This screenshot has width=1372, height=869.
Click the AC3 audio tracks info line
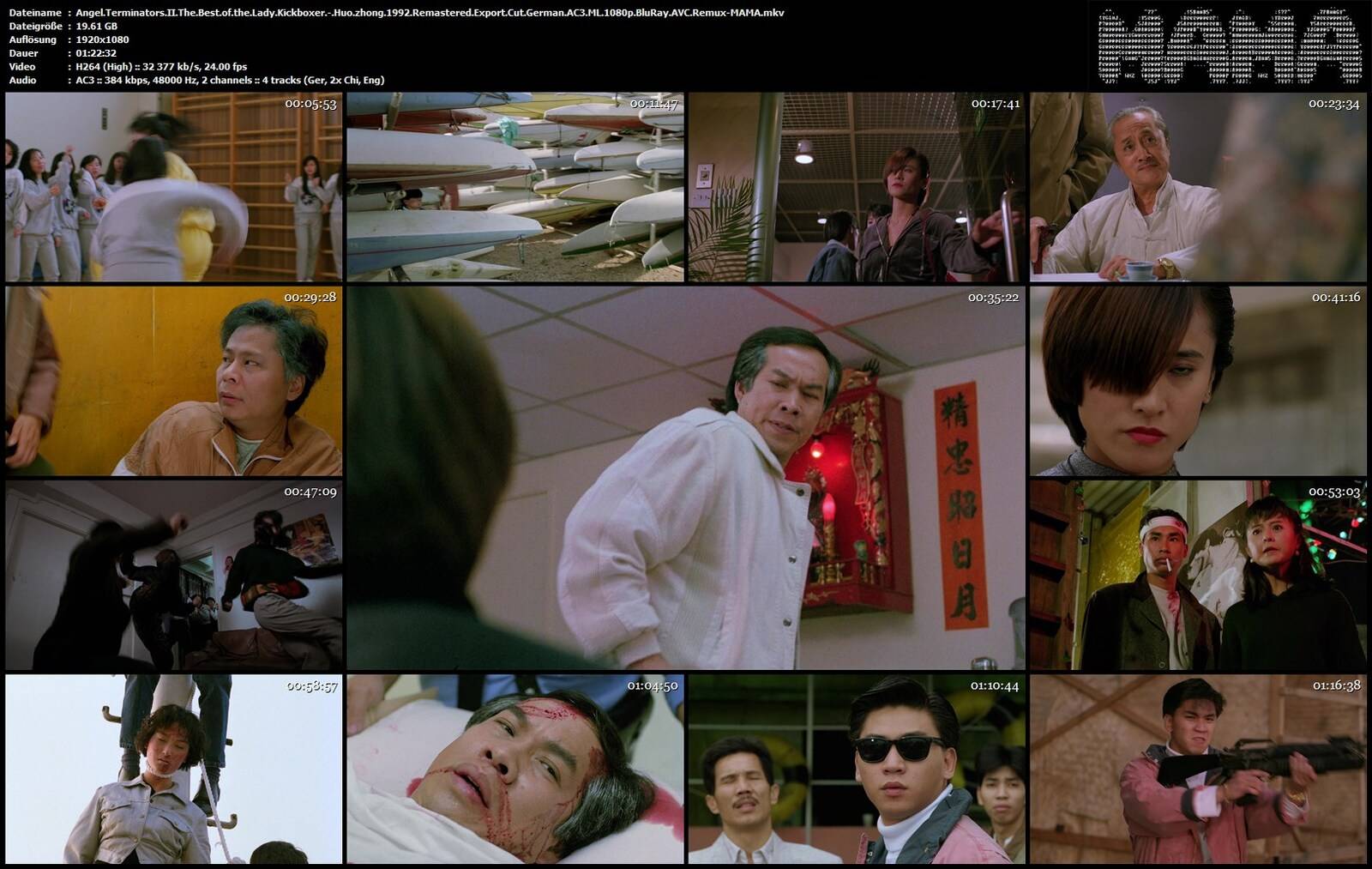[x=230, y=80]
